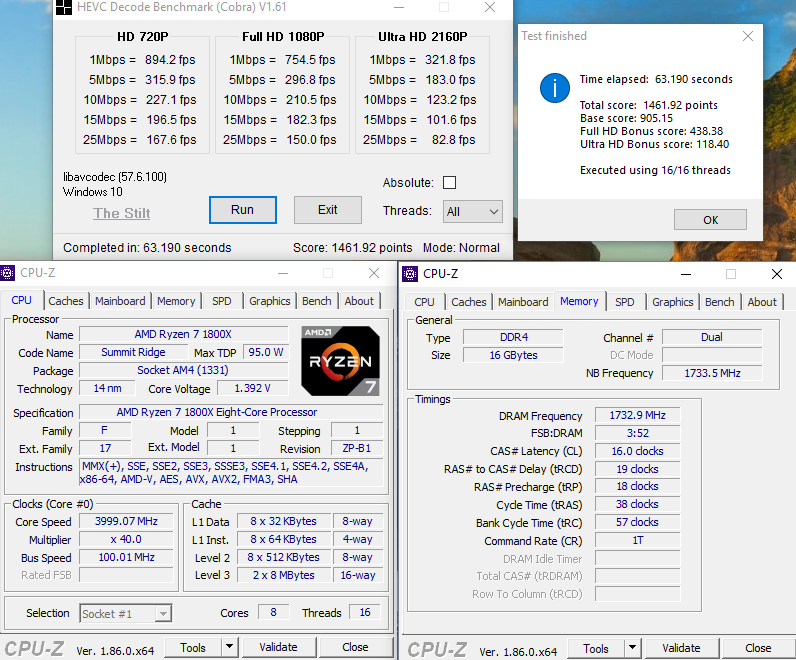
Task: Start the benchmark with the Run button
Action: point(243,210)
